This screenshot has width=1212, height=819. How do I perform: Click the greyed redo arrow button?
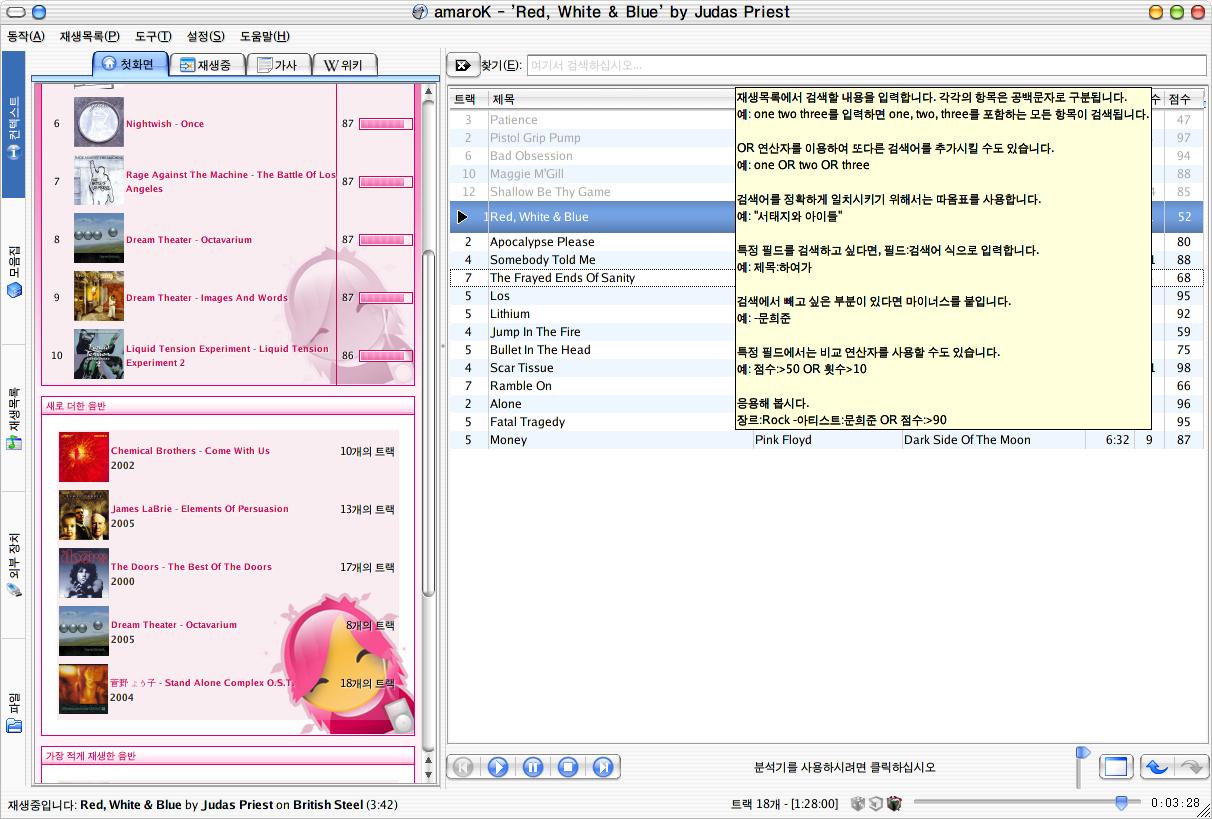pyautogui.click(x=1191, y=767)
